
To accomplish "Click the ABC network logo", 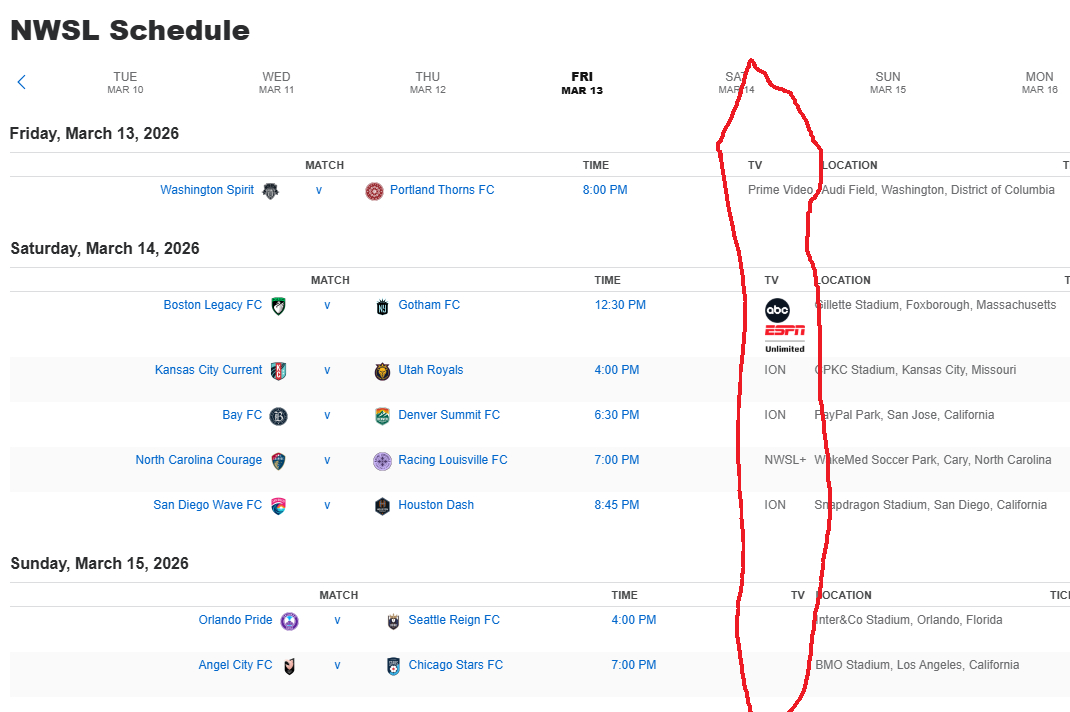I will coord(777,309).
